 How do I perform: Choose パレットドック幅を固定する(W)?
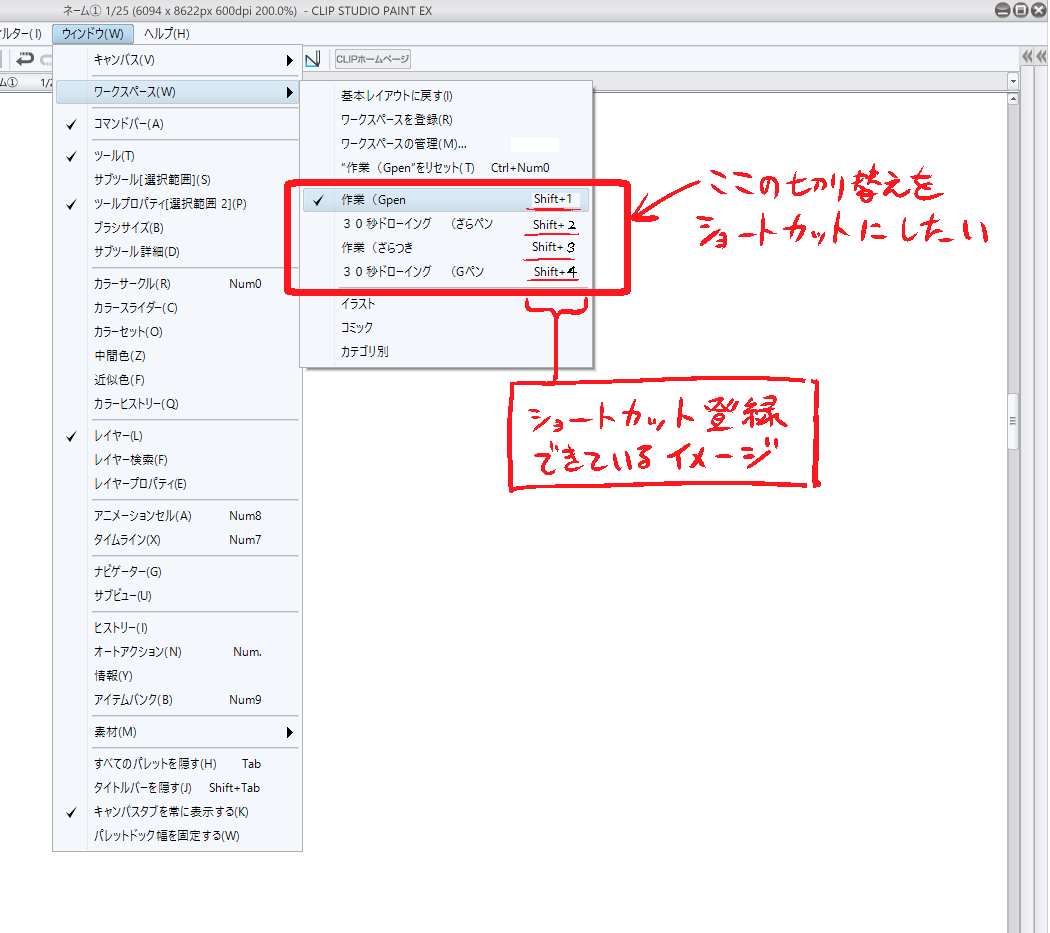click(x=177, y=836)
